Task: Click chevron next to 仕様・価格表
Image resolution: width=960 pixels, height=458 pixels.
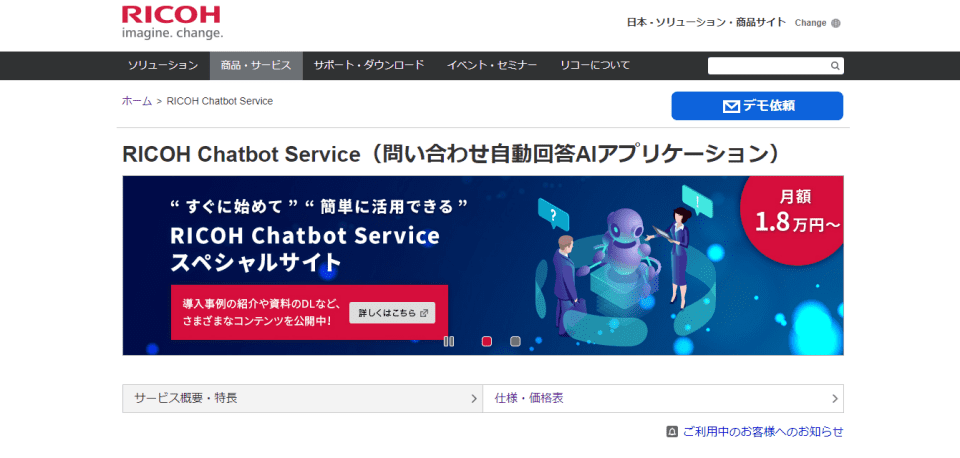Action: pos(834,399)
